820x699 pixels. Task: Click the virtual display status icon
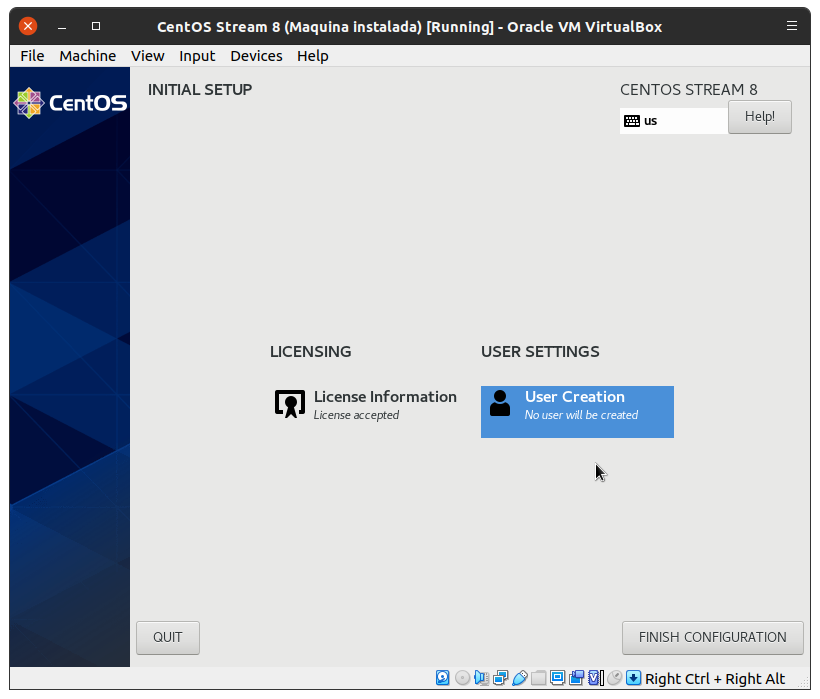pos(558,678)
